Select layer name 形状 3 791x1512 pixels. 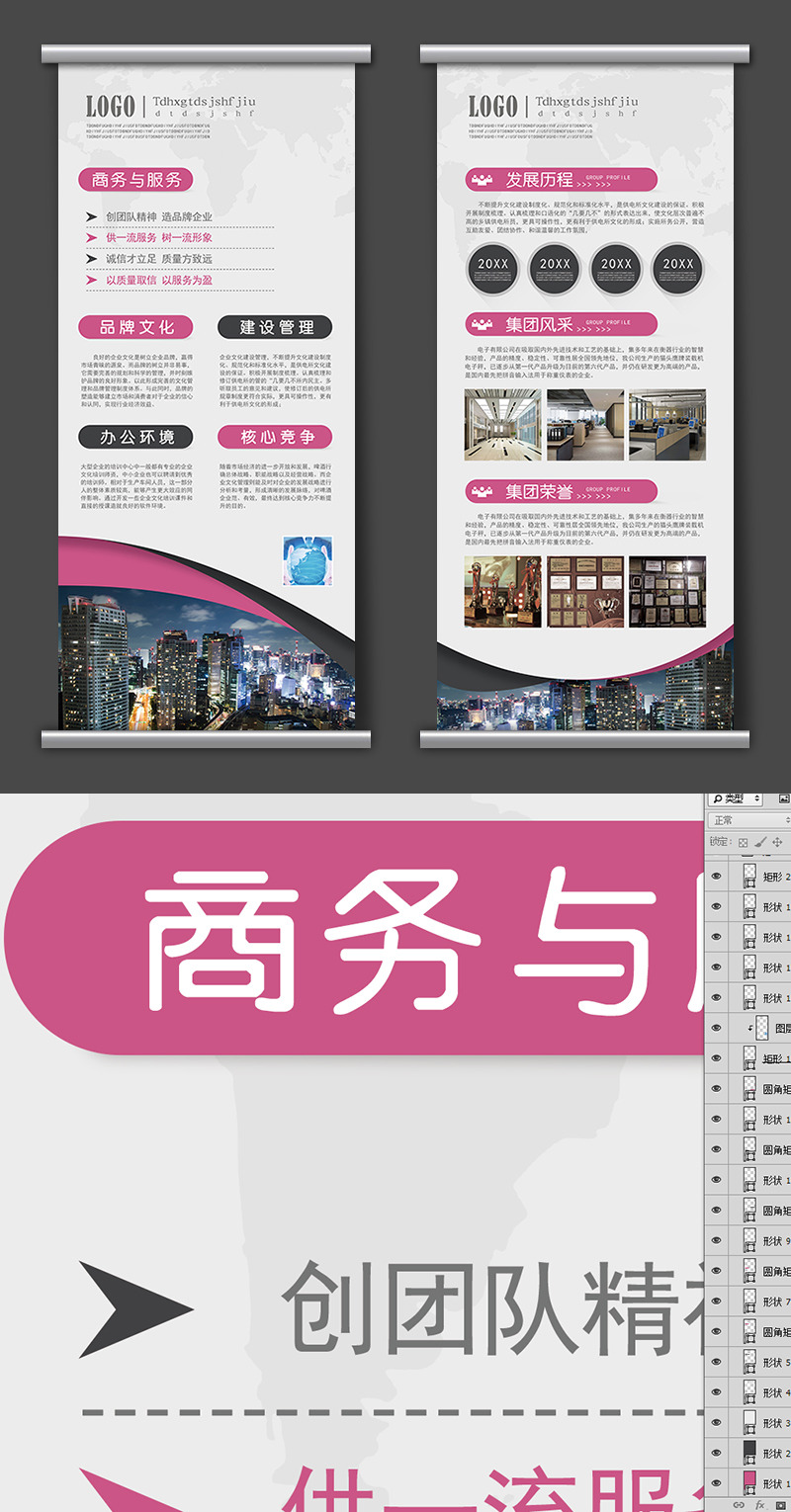pos(777,1423)
